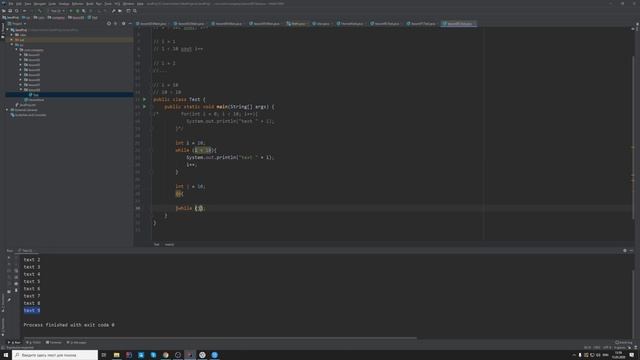This screenshot has width=640, height=360.
Task: Click the locate current file target icon
Action: tap(109, 24)
